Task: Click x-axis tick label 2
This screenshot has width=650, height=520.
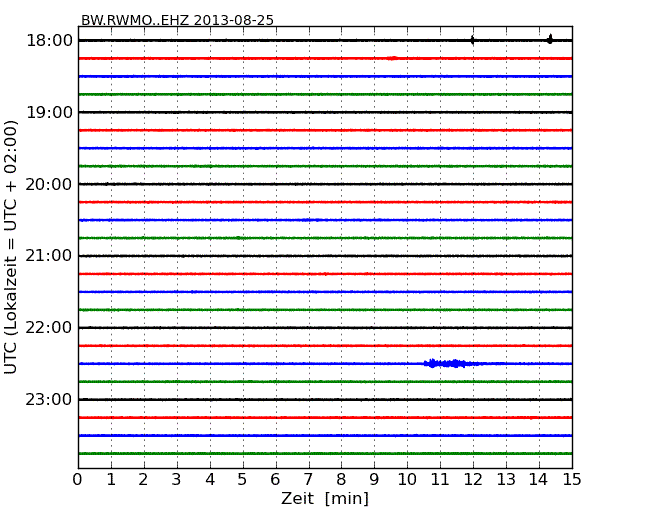Action: point(143,480)
